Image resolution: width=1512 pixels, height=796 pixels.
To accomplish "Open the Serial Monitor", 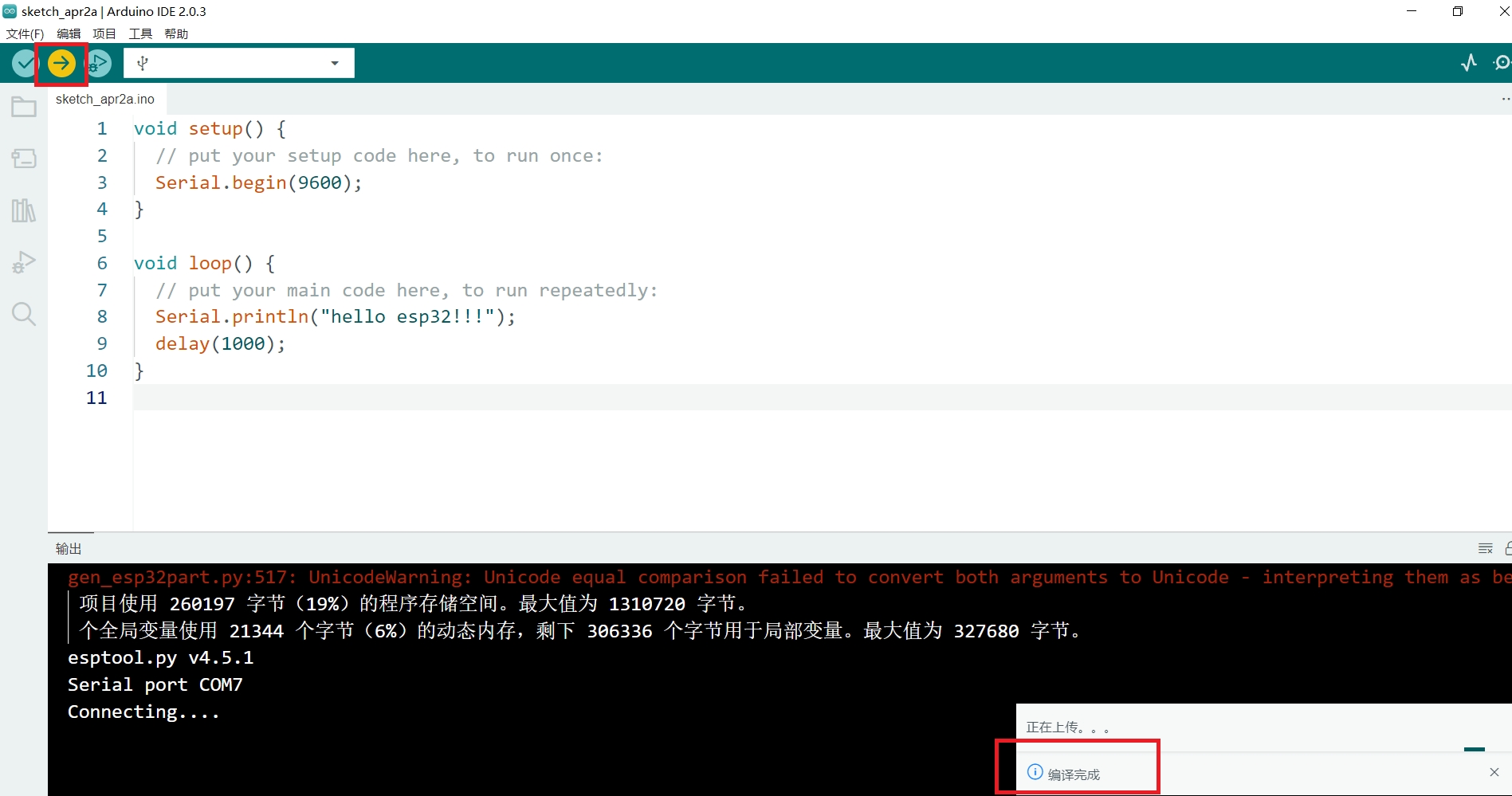I will (1502, 63).
